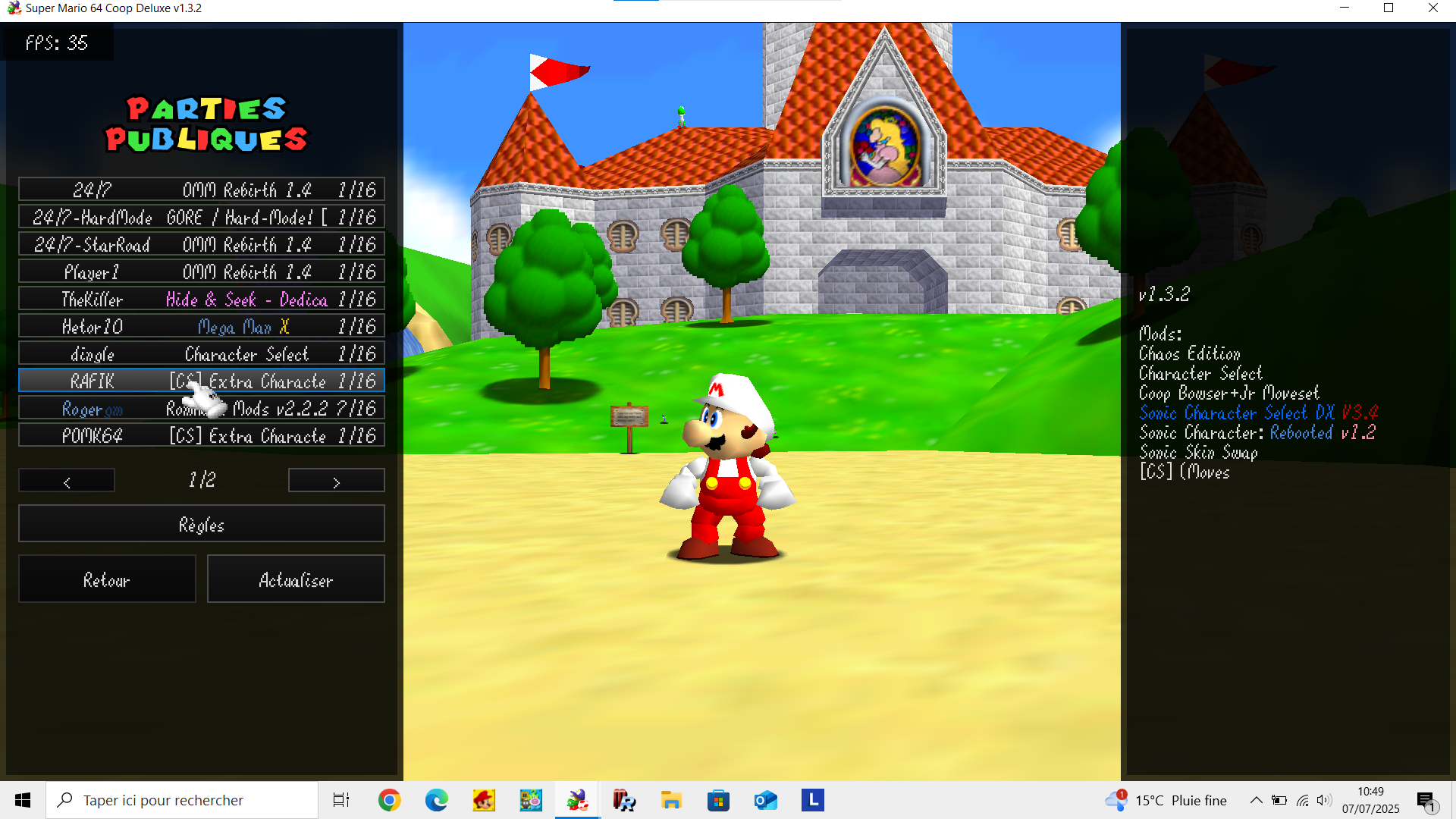1456x819 pixels.
Task: Click the Sonic Character: Rebooted v1.2 entry
Action: point(1257,432)
